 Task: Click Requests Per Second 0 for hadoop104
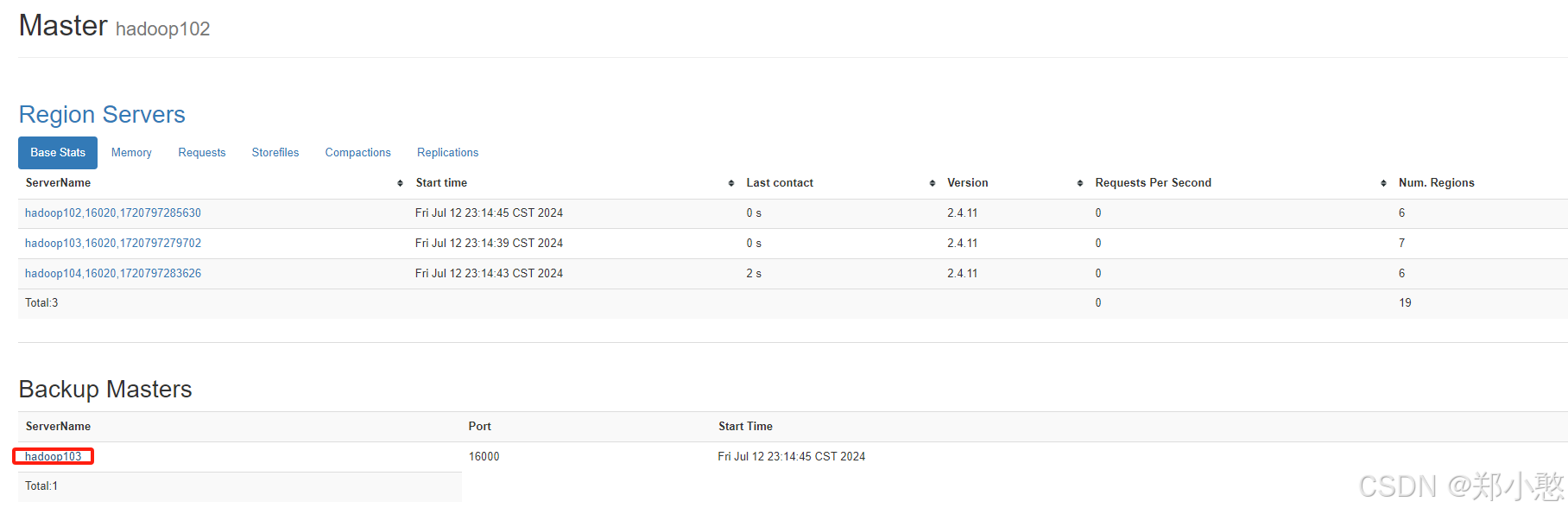coord(1098,274)
